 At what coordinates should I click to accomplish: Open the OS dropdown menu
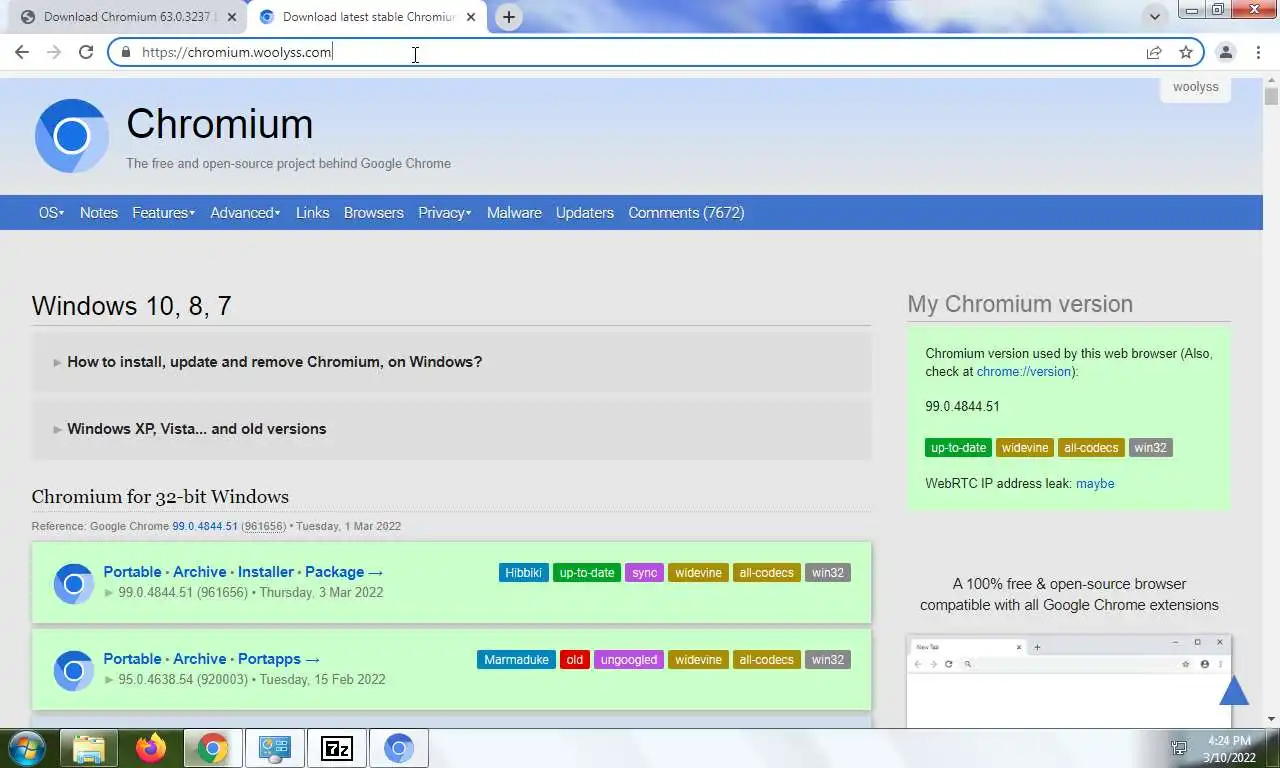51,212
